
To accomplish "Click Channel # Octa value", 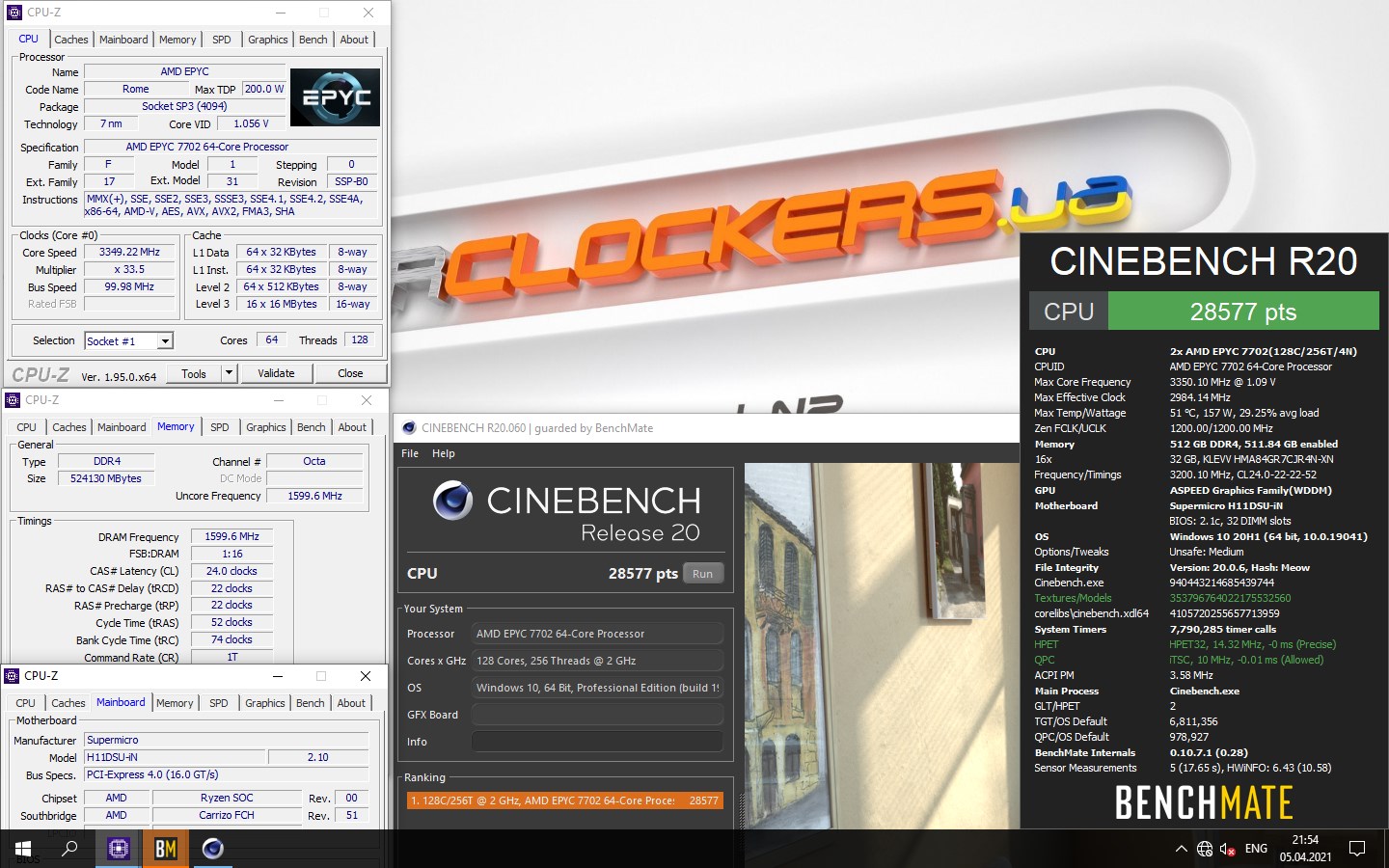I will click(314, 461).
